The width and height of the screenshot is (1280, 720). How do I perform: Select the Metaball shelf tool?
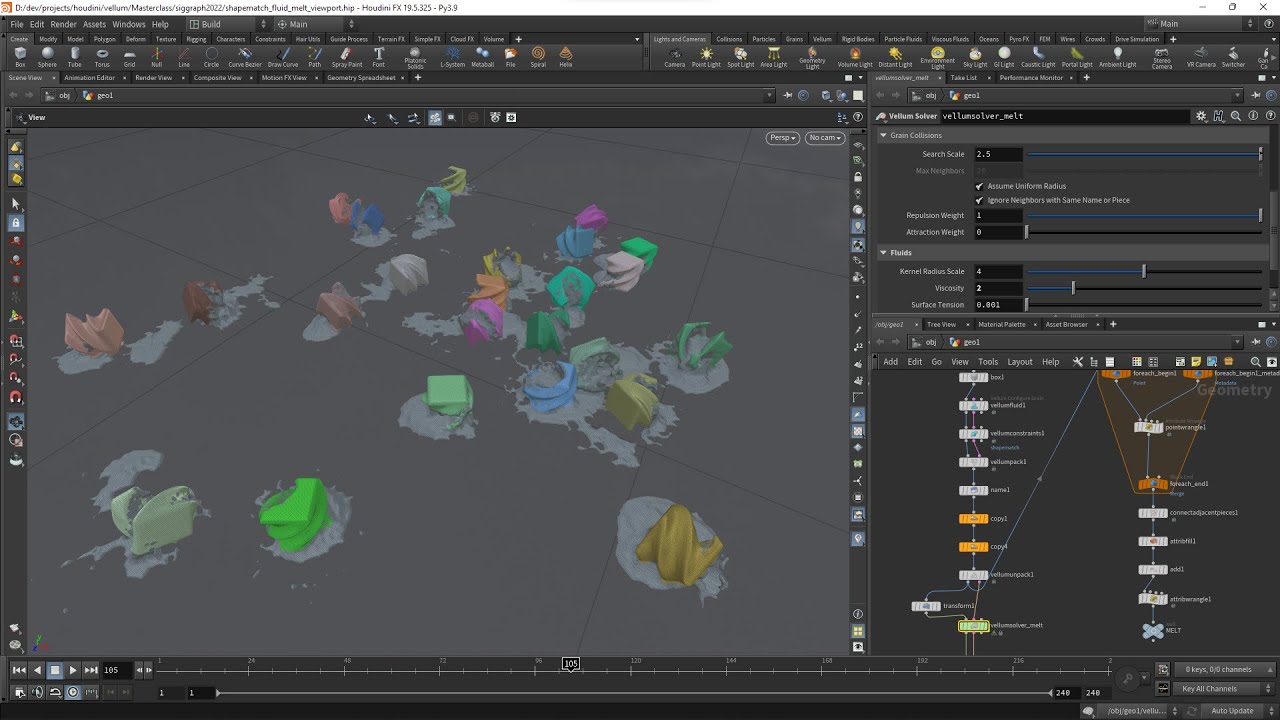click(482, 57)
